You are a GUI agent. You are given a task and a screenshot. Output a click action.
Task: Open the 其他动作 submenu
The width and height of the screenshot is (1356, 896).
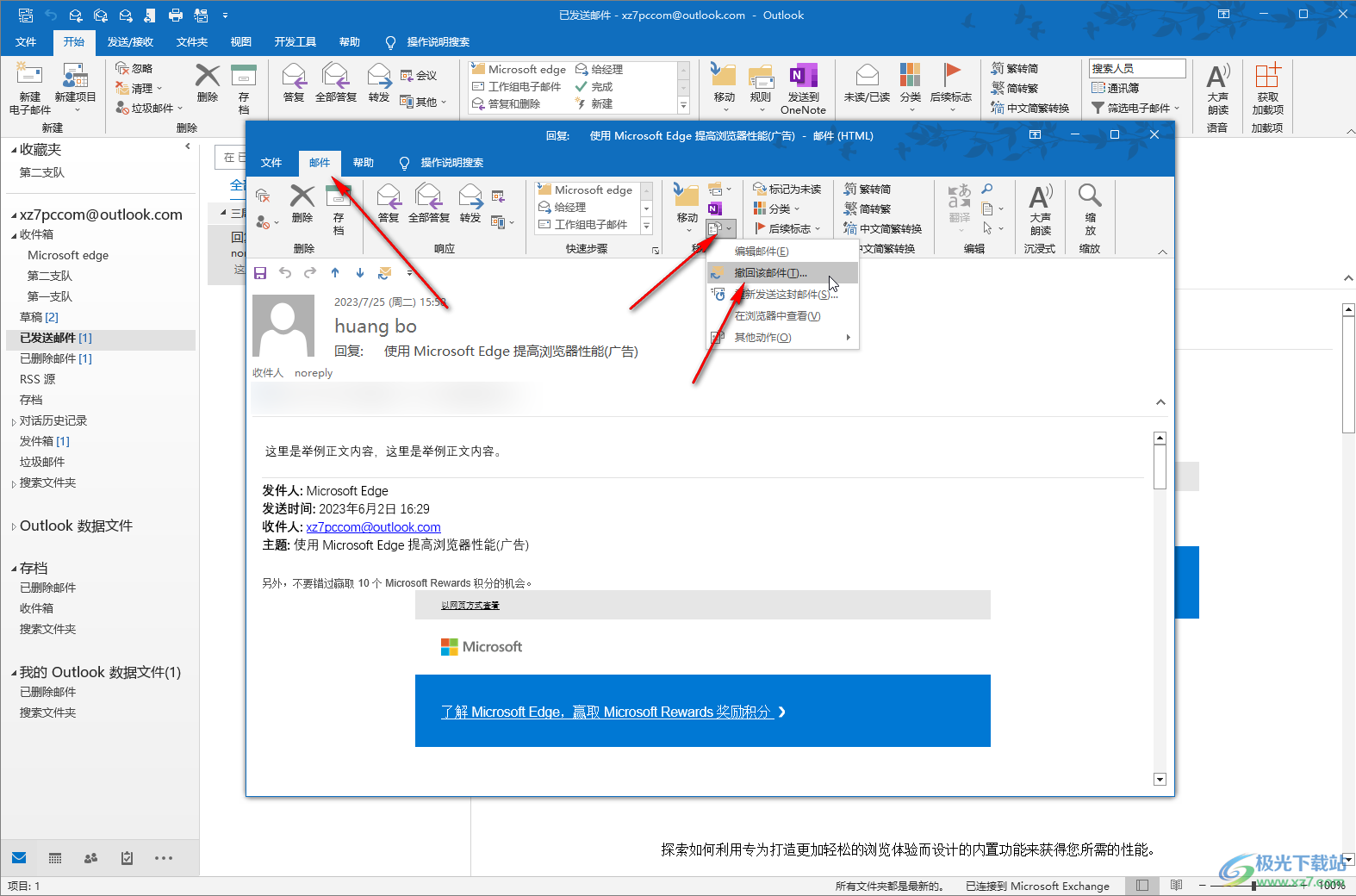[x=782, y=338]
